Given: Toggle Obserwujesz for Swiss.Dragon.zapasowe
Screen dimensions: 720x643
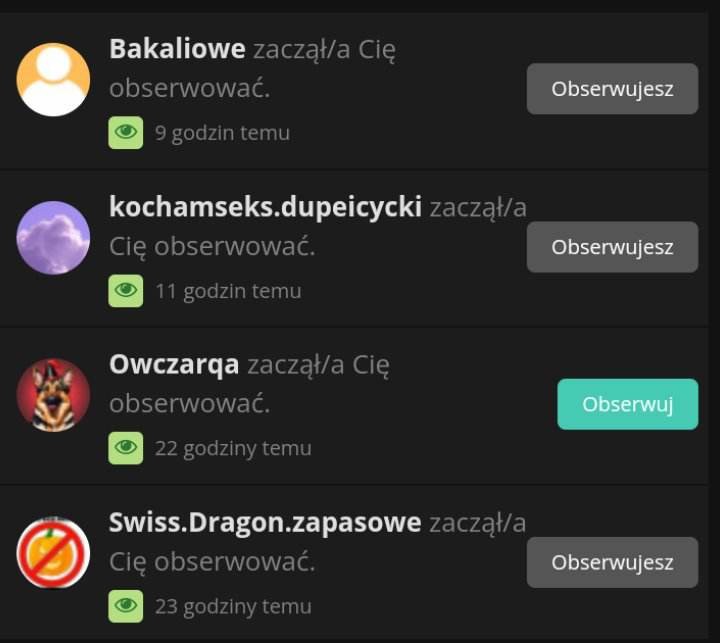Looking at the screenshot, I should point(613,563).
